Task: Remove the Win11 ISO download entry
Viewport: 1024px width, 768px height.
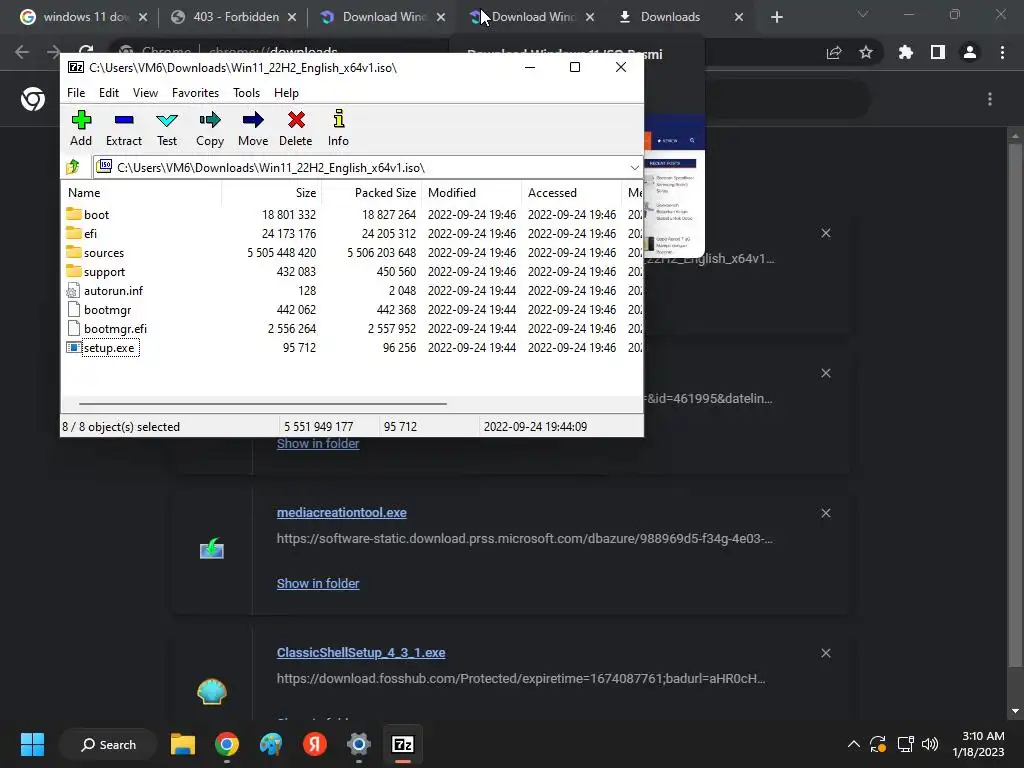Action: (x=826, y=233)
